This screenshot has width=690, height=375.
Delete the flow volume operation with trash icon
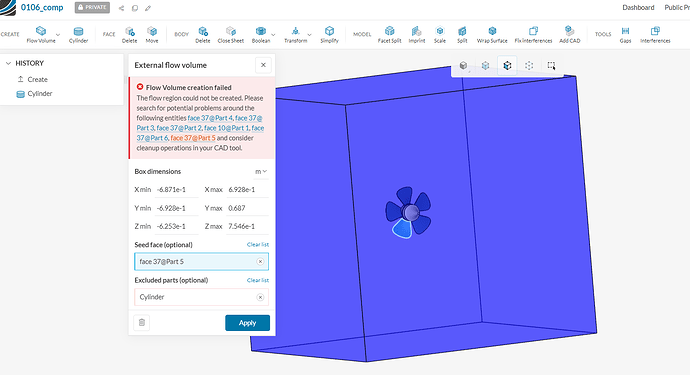tap(142, 323)
